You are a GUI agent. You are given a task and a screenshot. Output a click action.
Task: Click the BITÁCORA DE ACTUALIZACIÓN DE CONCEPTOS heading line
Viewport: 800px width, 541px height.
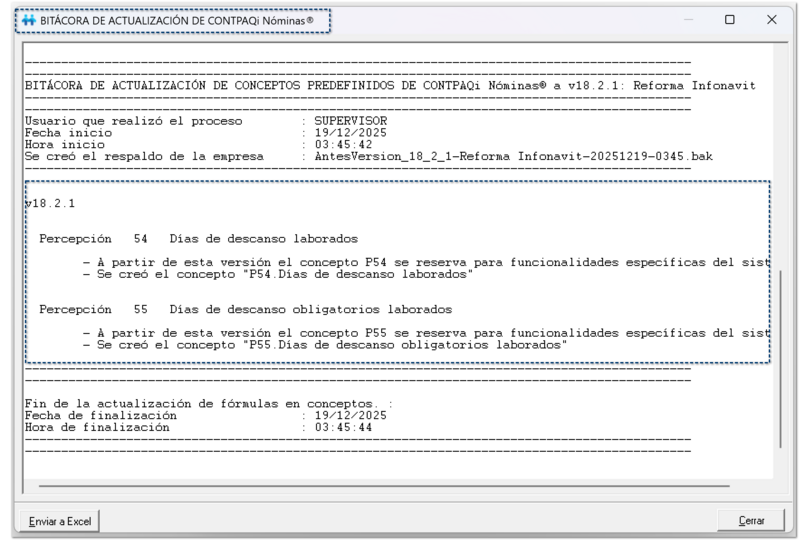(x=390, y=85)
